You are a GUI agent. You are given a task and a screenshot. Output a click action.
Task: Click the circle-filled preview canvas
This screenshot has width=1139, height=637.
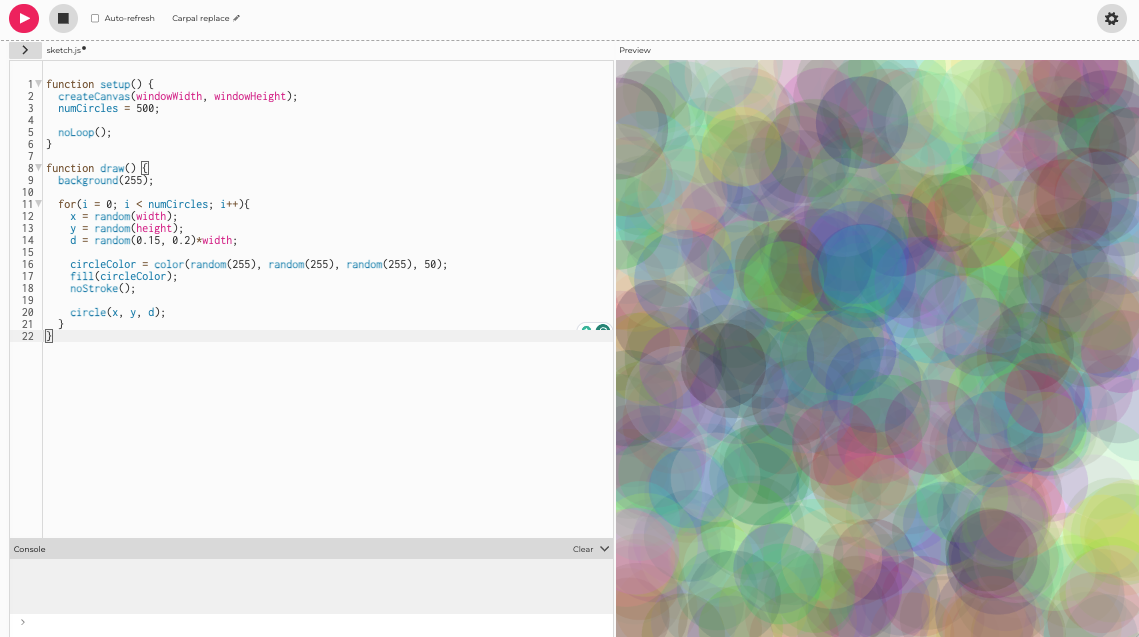click(x=877, y=348)
